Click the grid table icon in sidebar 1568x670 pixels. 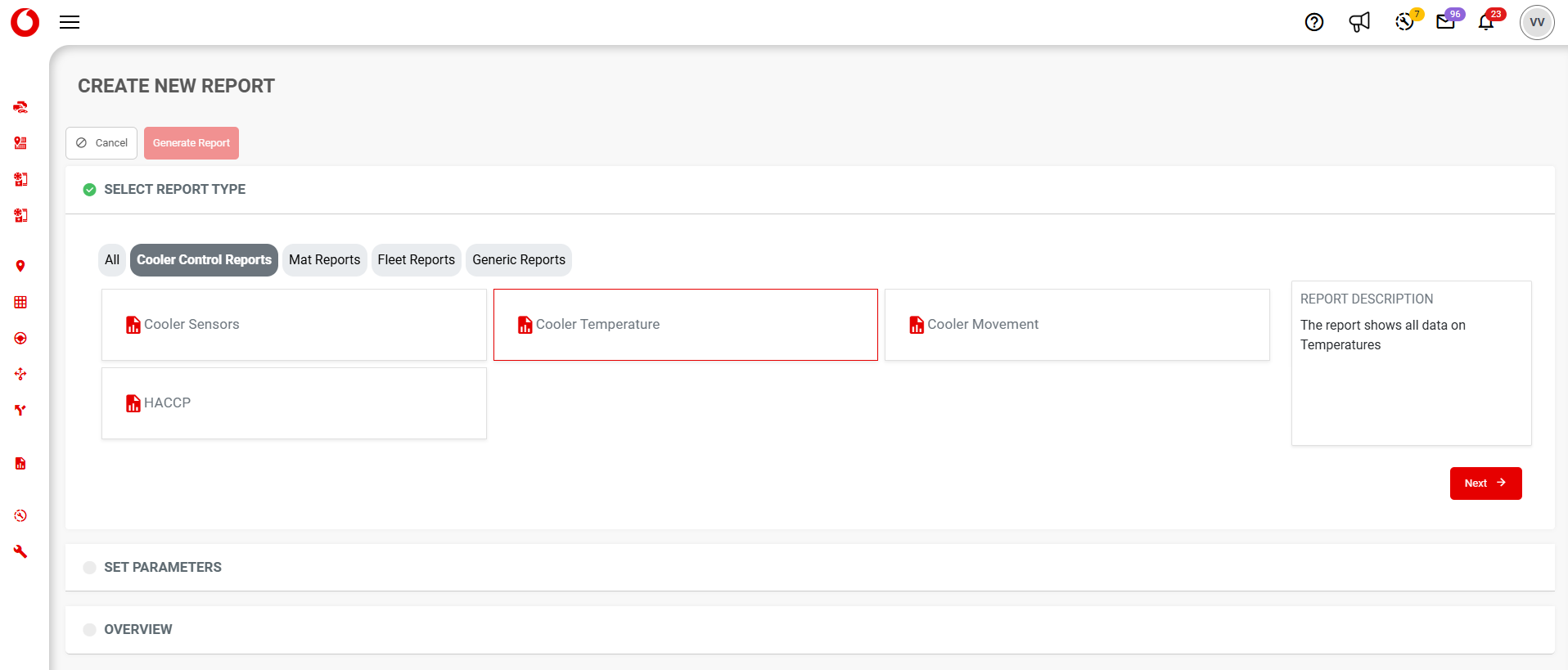tap(20, 302)
